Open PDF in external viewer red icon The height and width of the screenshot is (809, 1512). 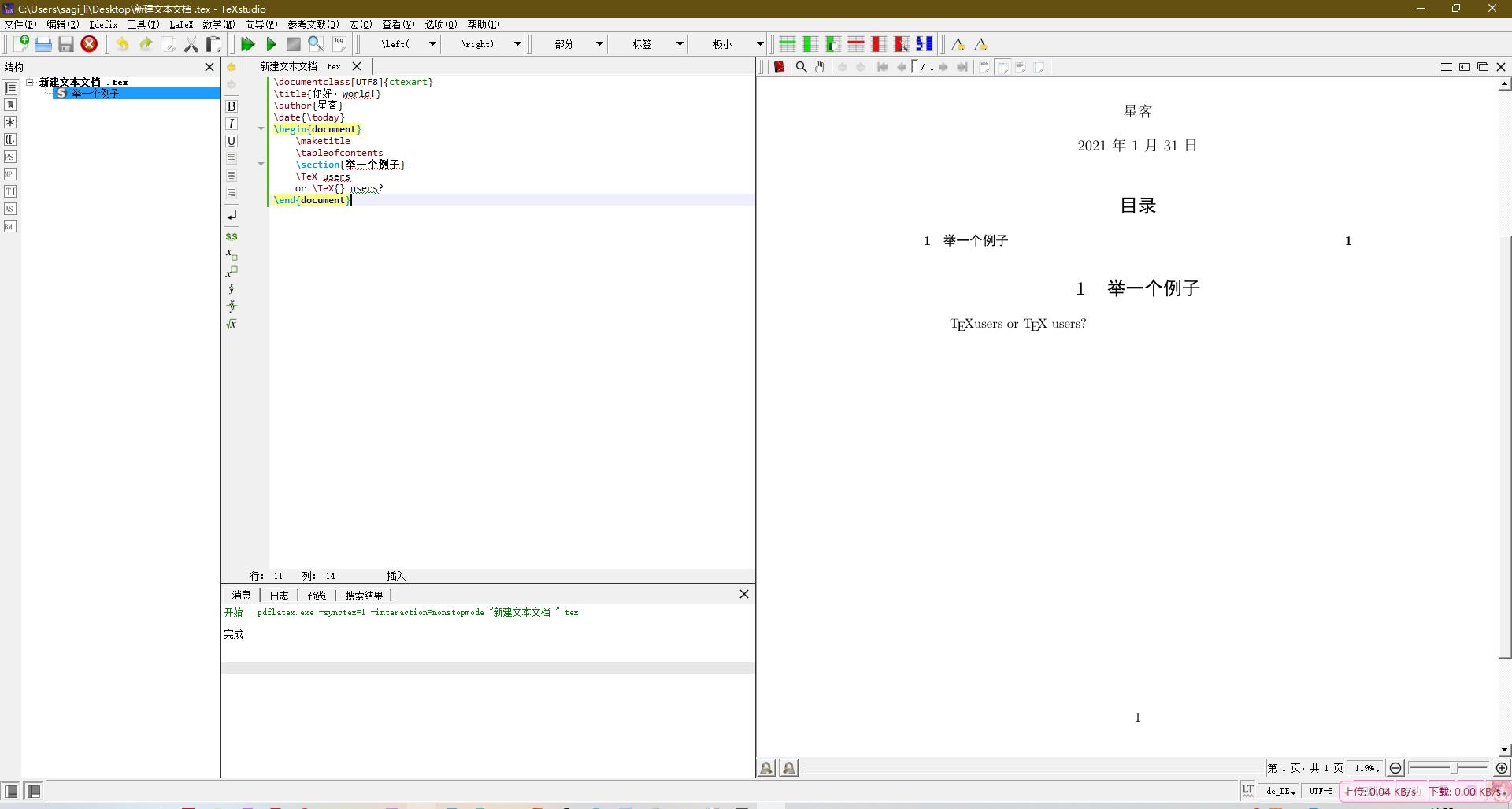click(779, 67)
